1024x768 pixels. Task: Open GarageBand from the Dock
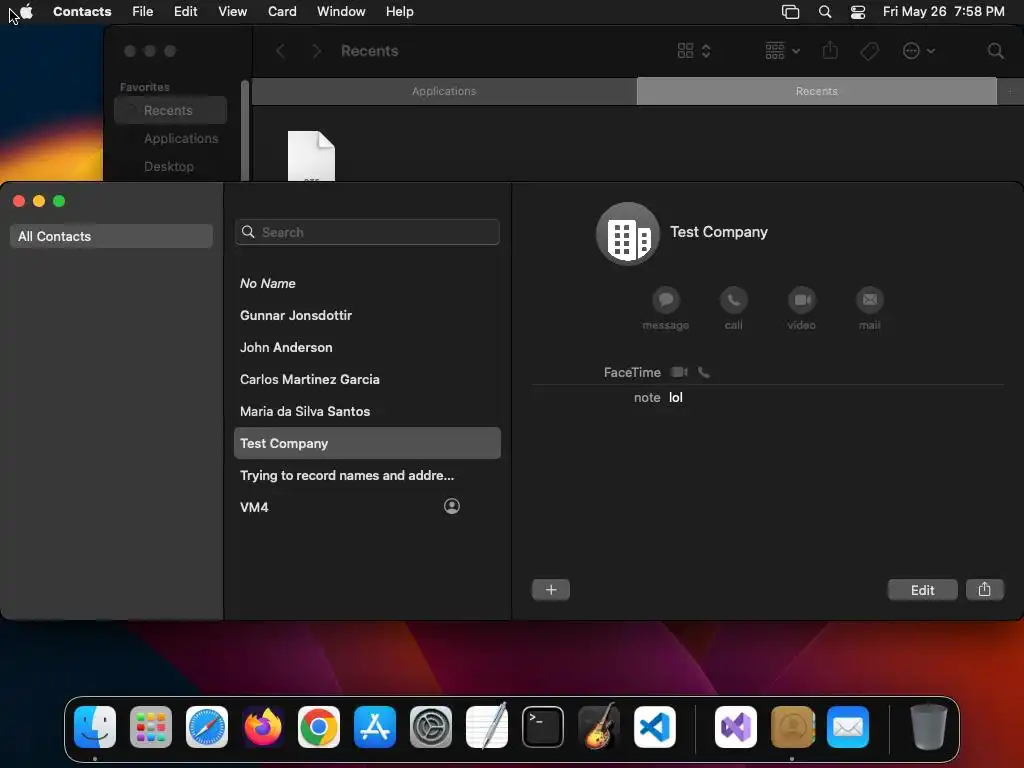coord(599,726)
